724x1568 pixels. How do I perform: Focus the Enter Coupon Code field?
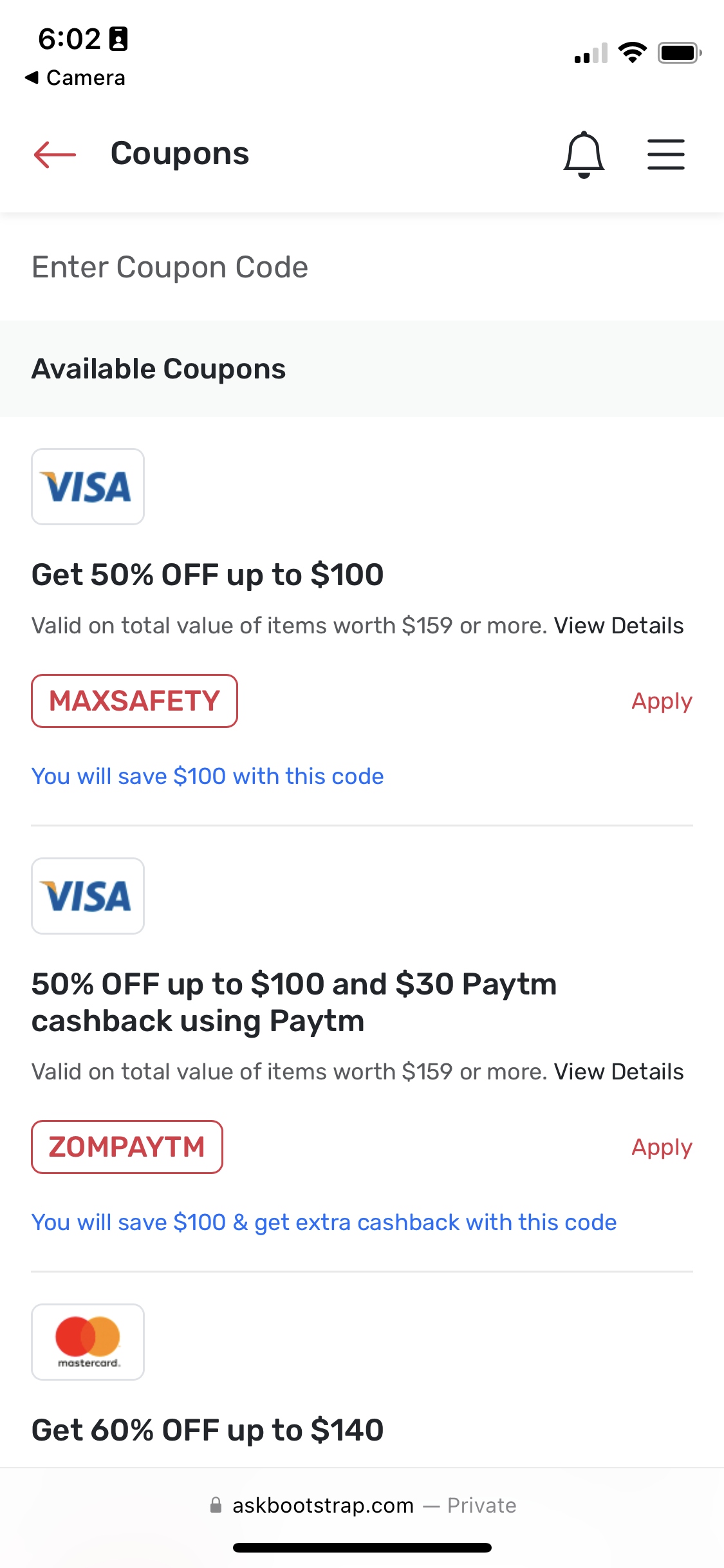click(362, 267)
